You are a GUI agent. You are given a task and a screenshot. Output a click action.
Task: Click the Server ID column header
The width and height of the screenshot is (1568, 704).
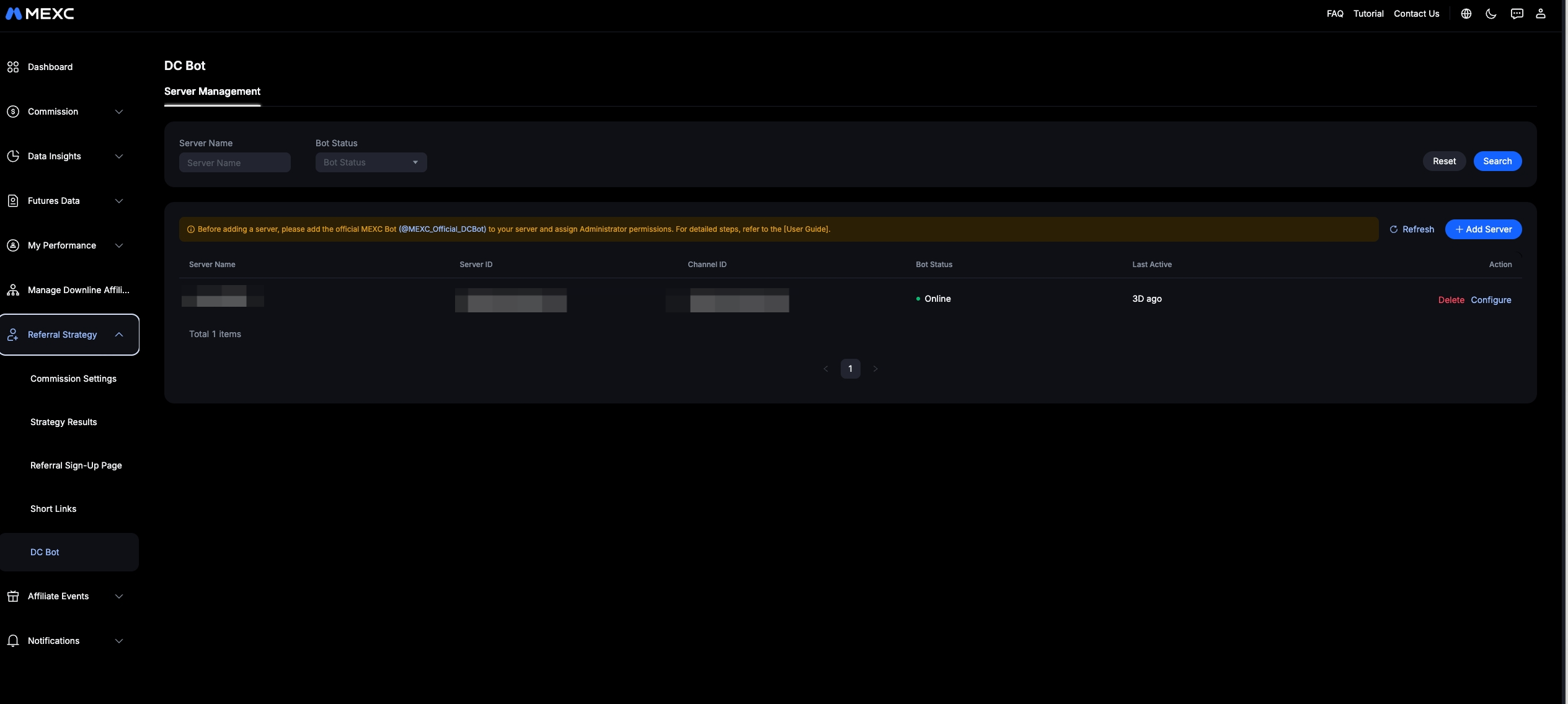476,265
